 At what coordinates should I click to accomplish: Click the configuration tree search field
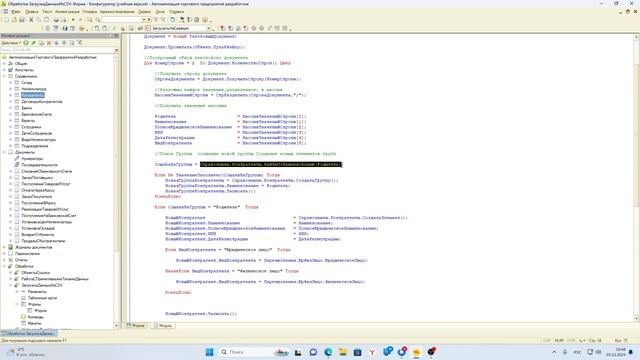(x=57, y=50)
